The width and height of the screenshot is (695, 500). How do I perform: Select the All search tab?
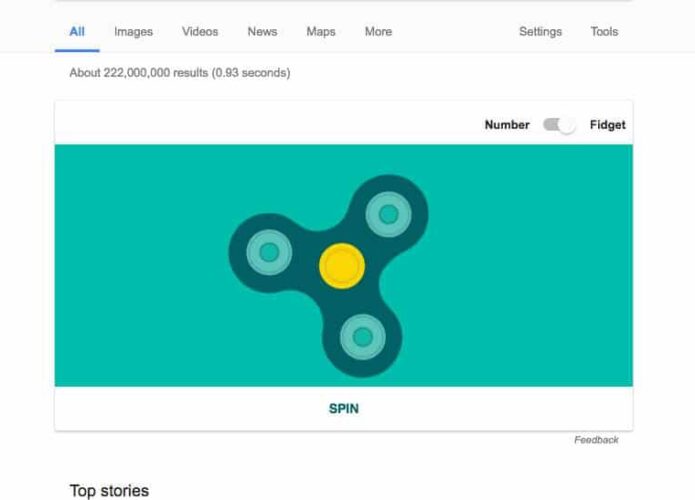coord(77,32)
